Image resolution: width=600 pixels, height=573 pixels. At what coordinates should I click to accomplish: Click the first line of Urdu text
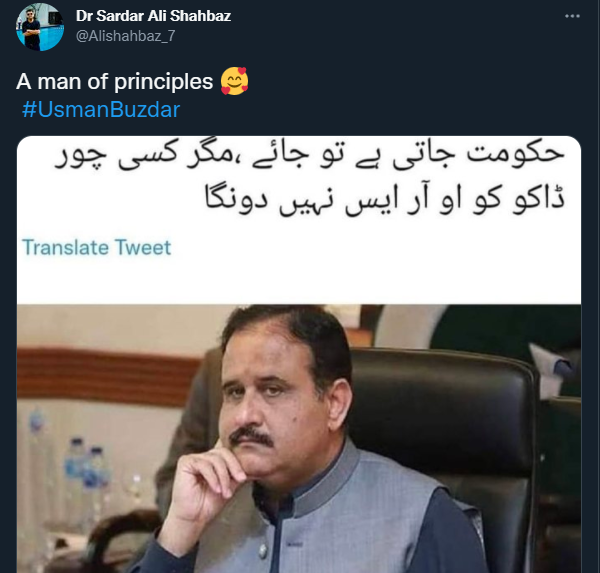point(309,155)
